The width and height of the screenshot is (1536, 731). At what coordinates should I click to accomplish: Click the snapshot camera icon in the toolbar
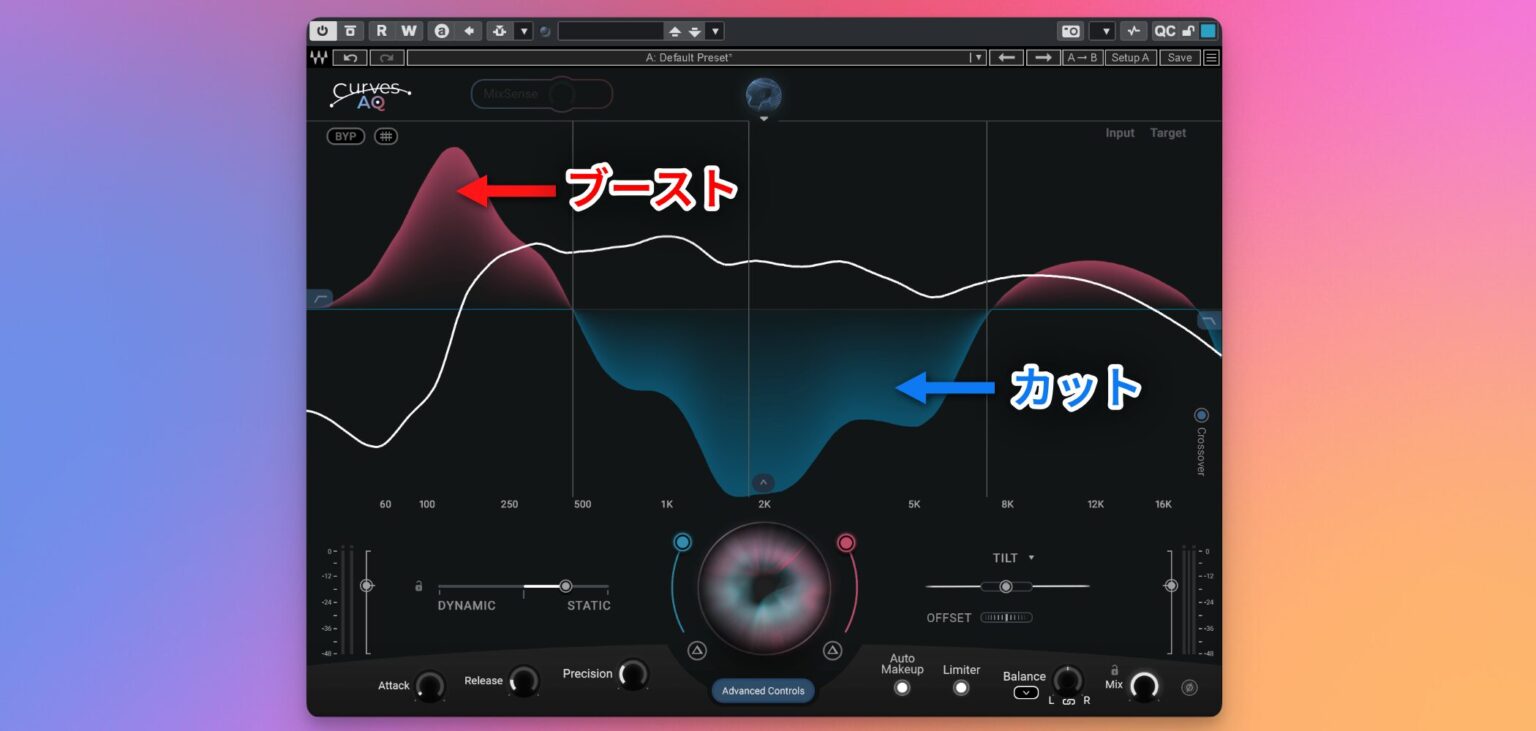1072,31
